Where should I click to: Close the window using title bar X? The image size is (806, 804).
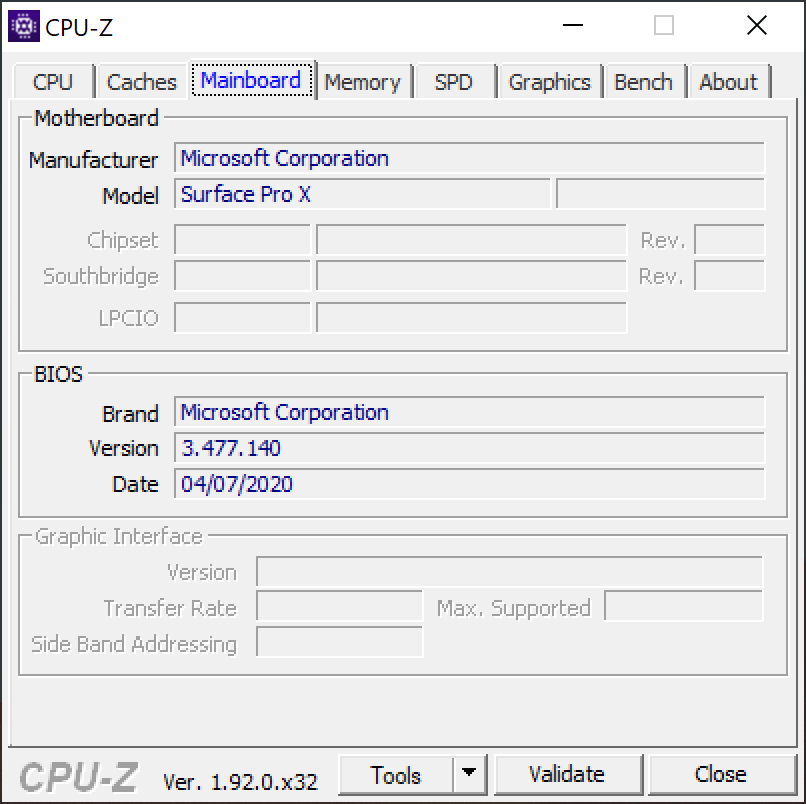[x=757, y=25]
